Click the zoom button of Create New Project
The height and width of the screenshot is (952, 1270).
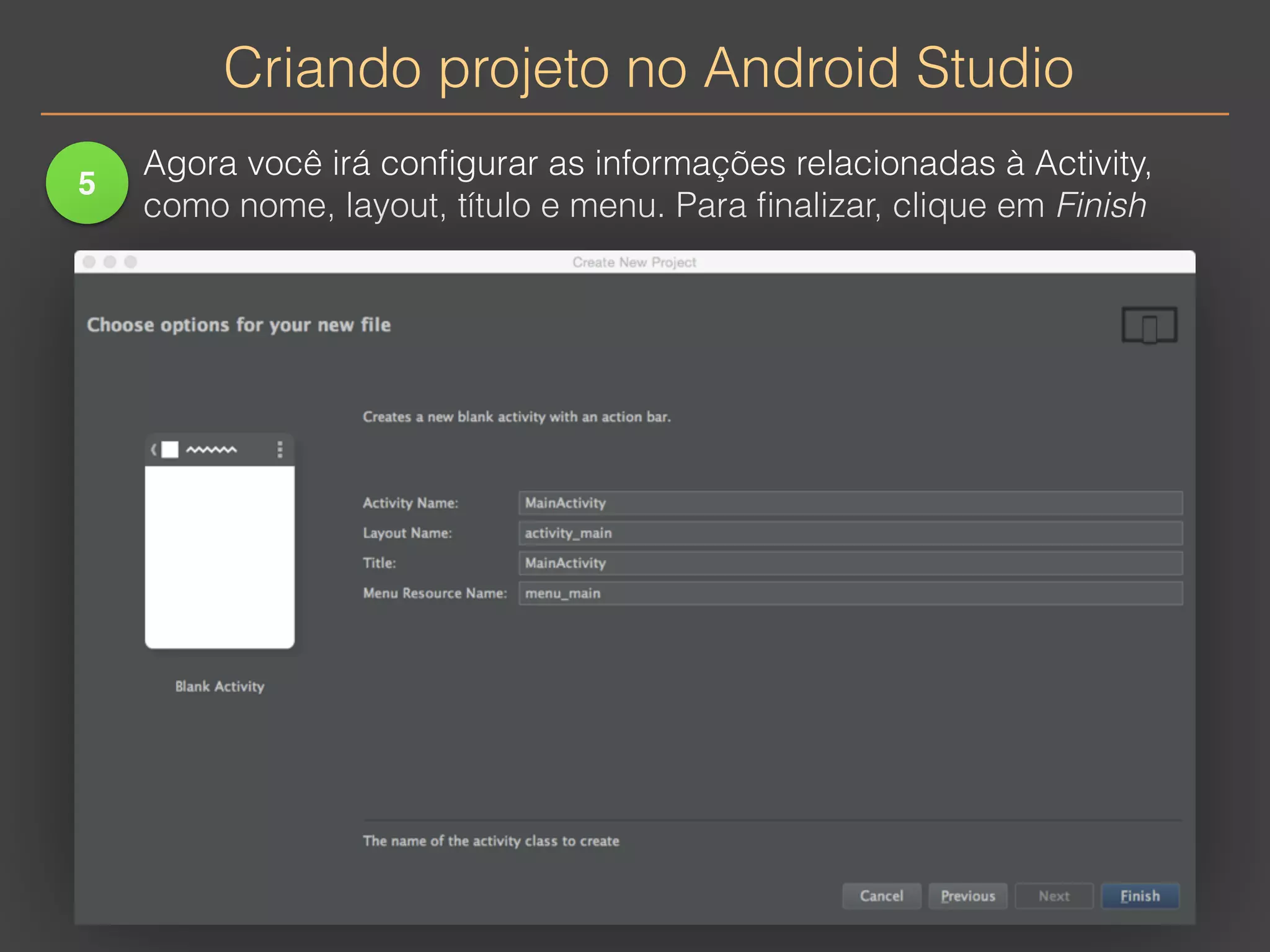130,262
